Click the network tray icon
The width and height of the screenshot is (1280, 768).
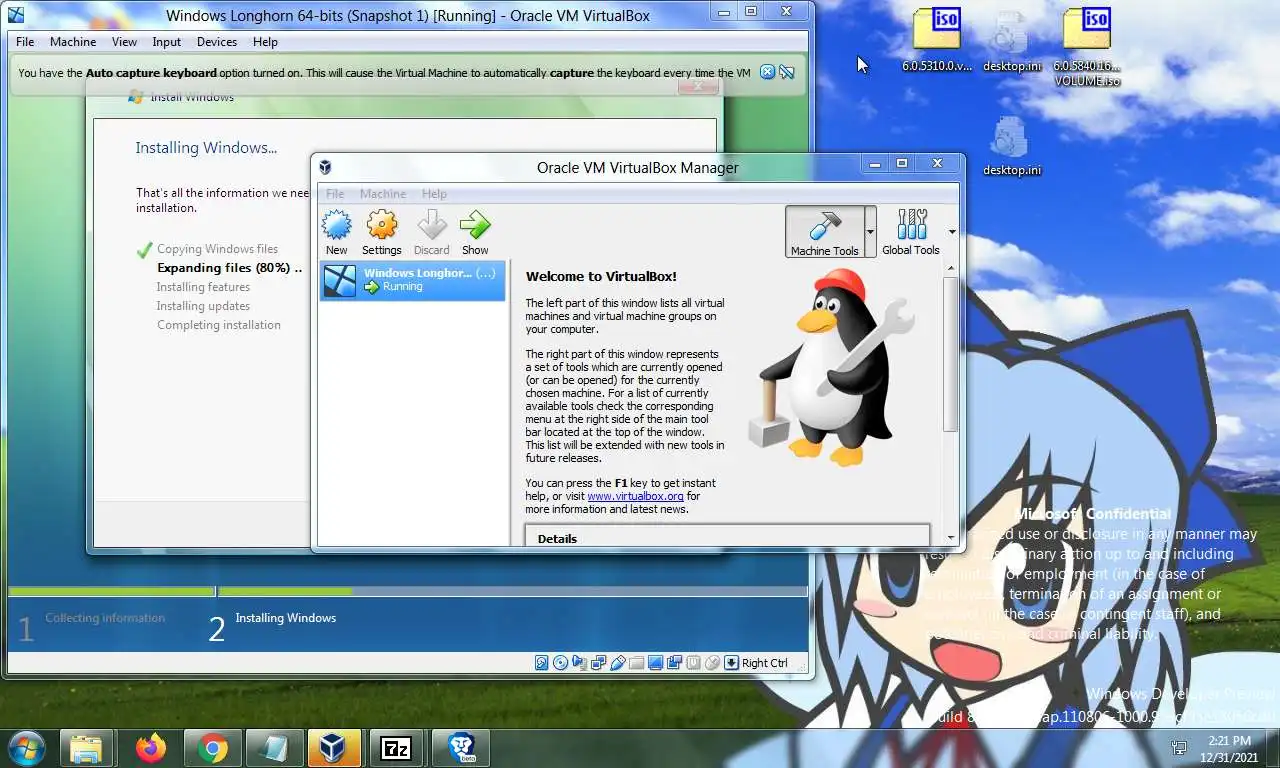[x=1180, y=748]
